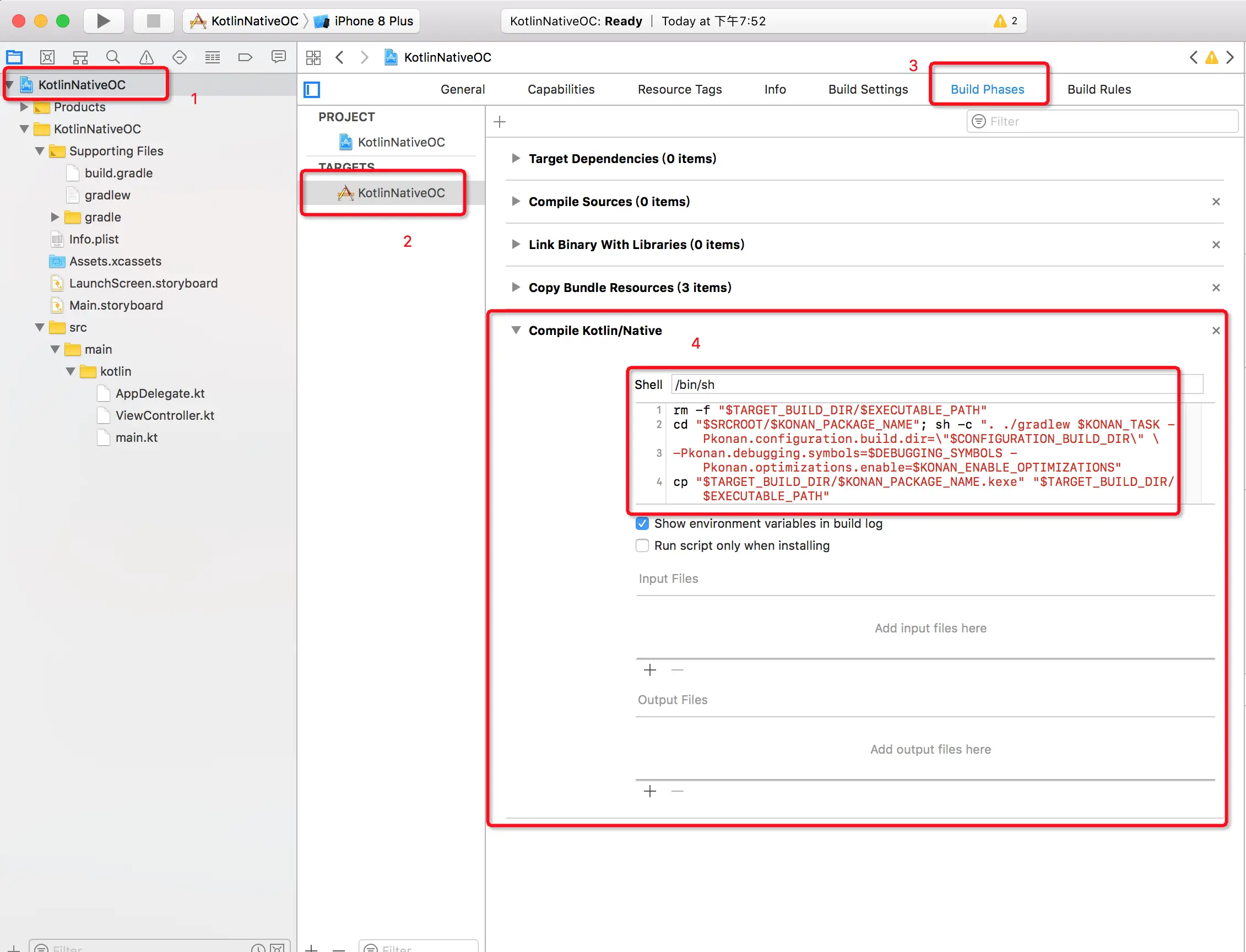Toggle the targets list sidebar icon
1246x952 pixels.
click(x=312, y=90)
